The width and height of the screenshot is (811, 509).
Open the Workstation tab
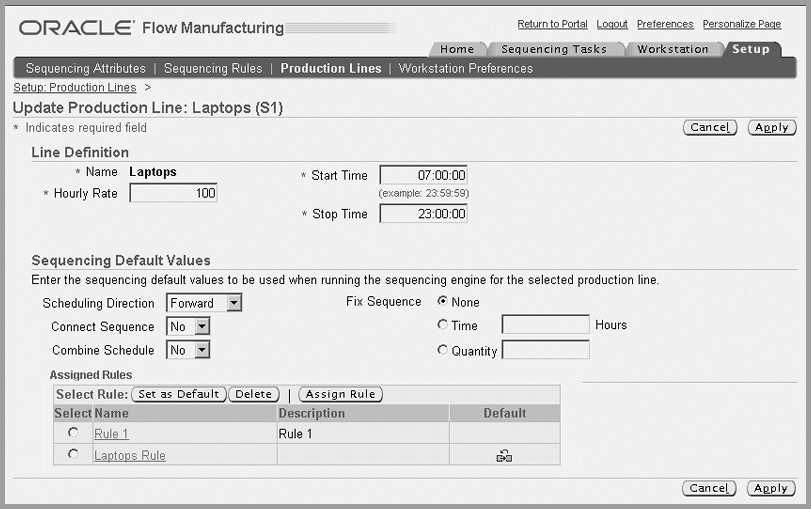672,49
